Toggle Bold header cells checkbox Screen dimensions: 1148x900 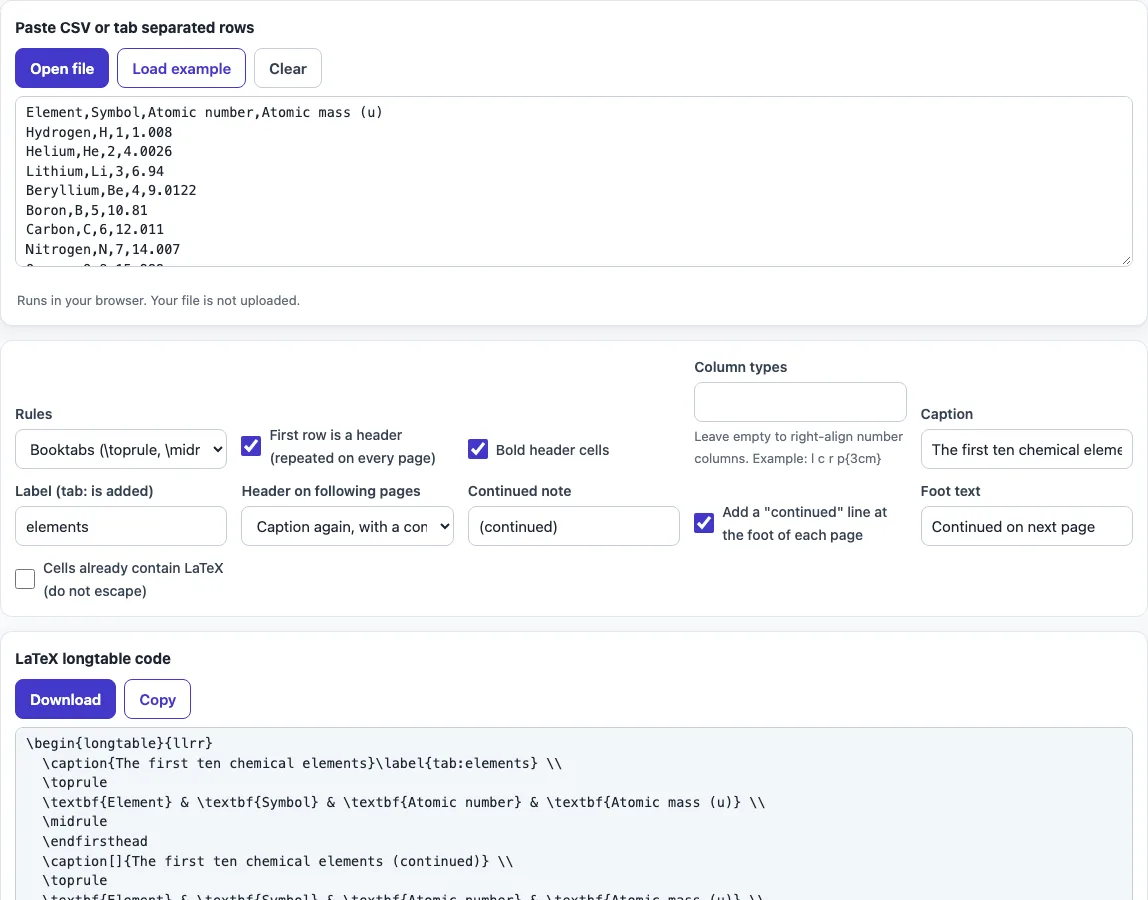click(x=478, y=449)
